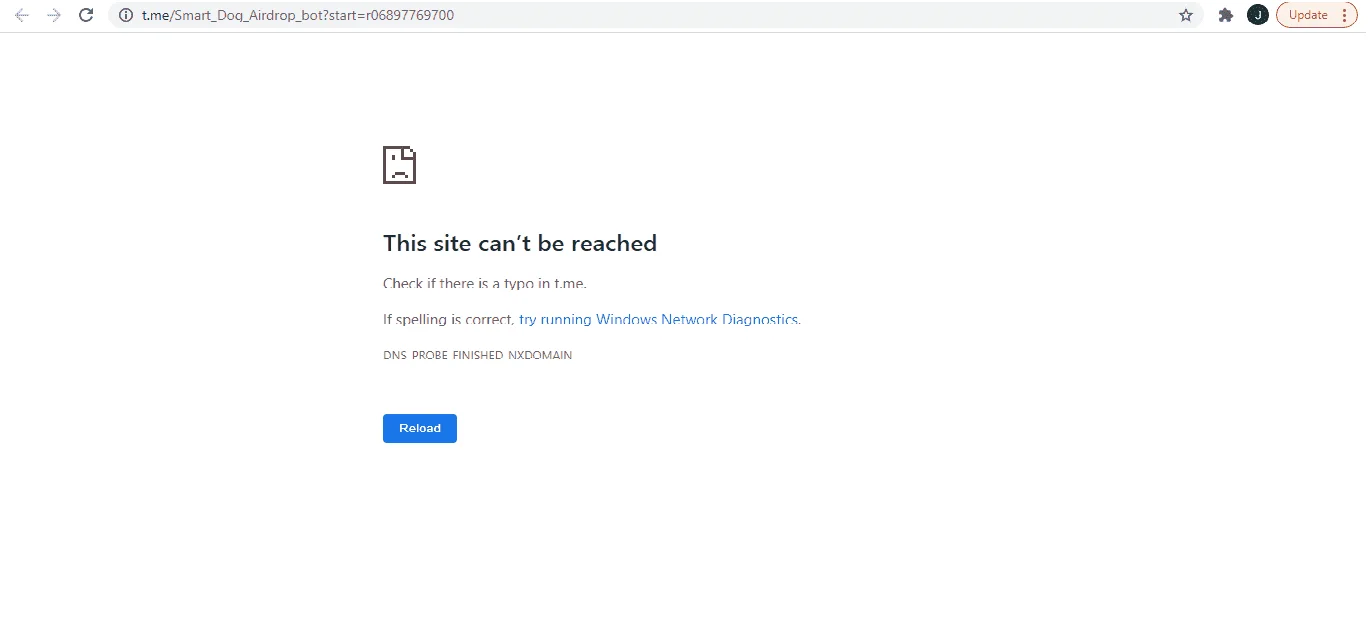Viewport: 1368px width, 640px height.
Task: Focus the address bar showing t.me URL
Action: (655, 15)
